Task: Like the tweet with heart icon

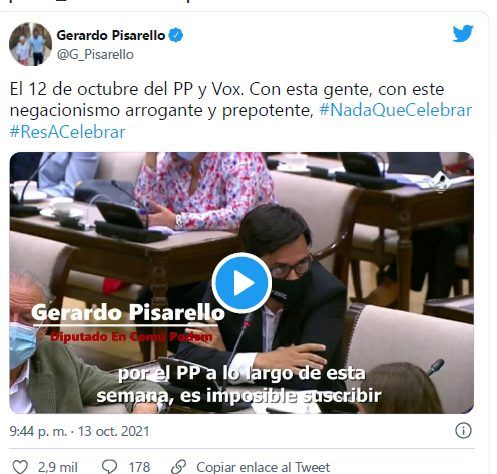Action: pyautogui.click(x=20, y=467)
